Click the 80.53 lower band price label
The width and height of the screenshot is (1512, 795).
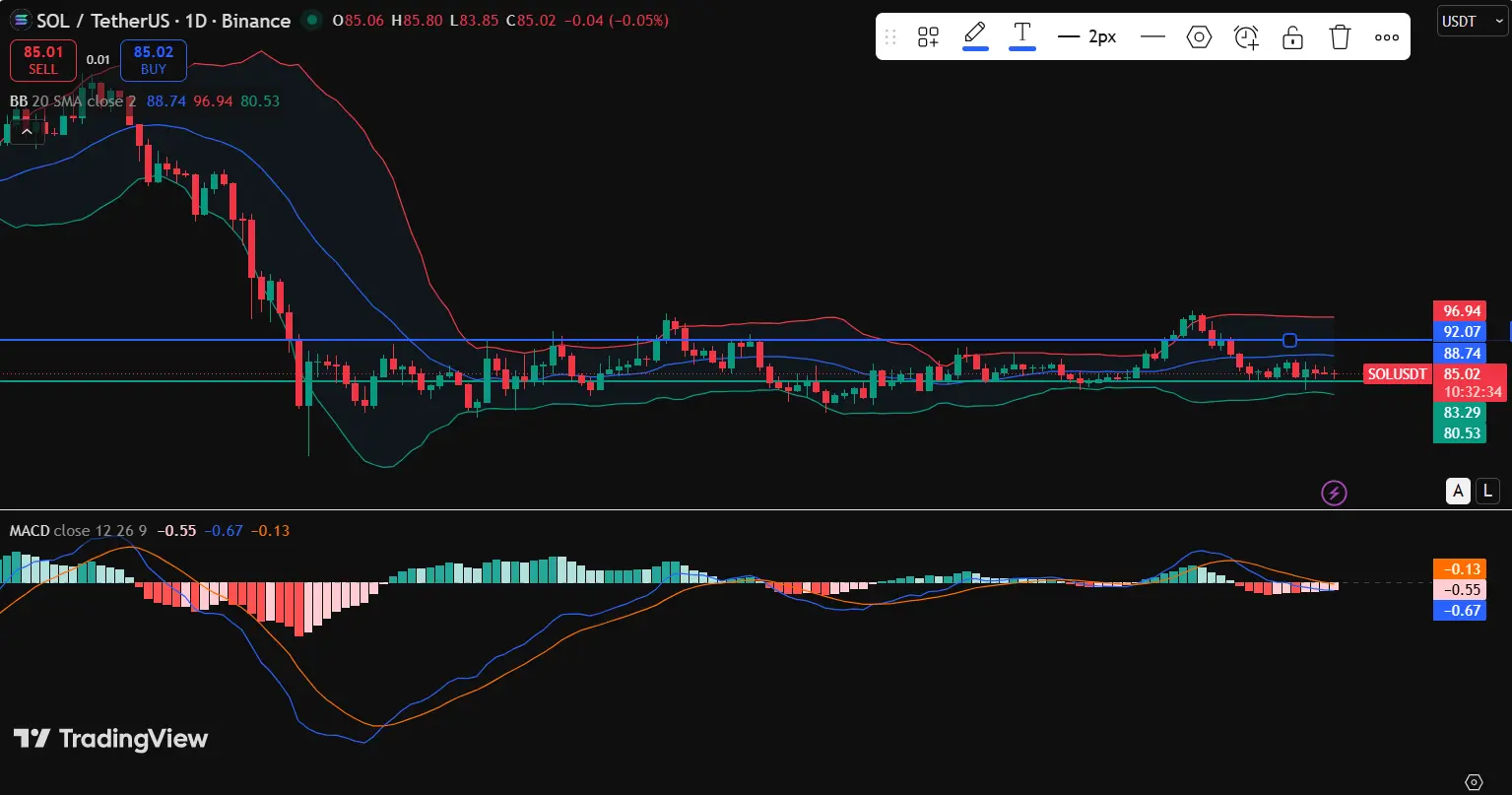pos(1459,432)
